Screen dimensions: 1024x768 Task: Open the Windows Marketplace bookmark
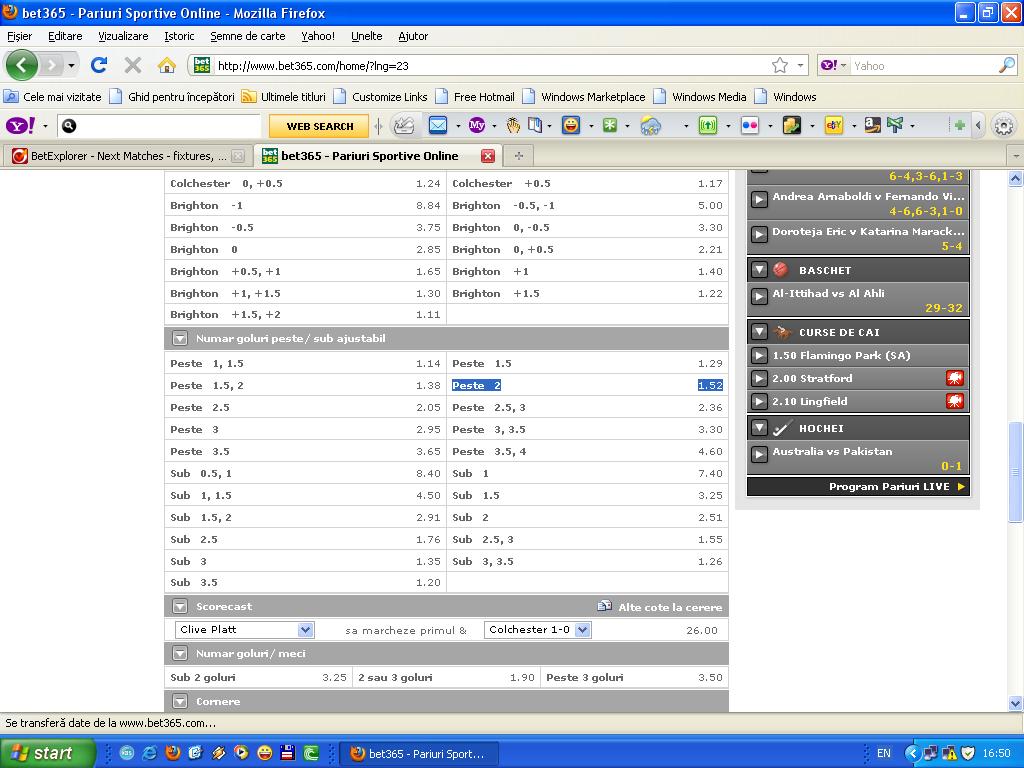point(585,97)
